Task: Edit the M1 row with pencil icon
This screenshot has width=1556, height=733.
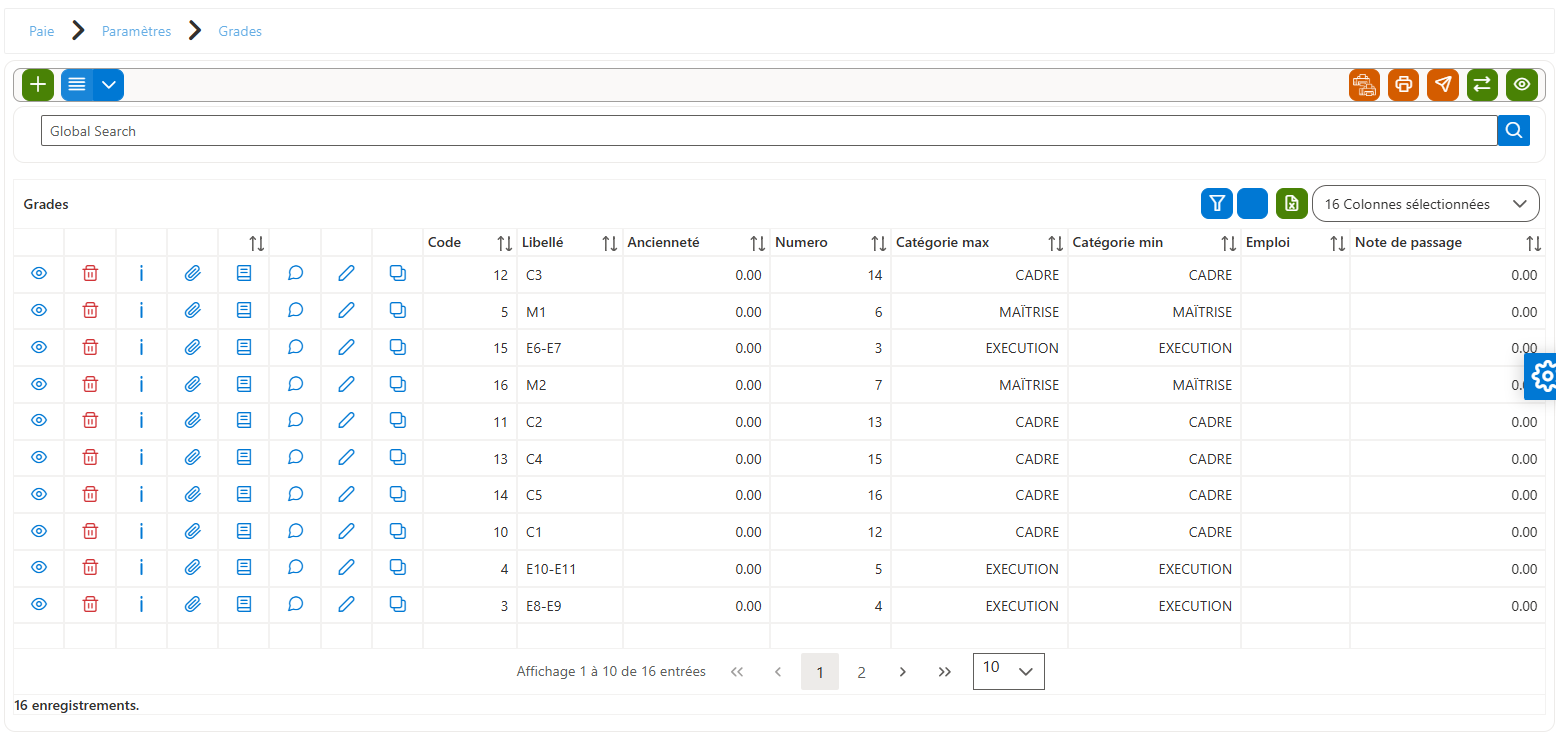Action: (x=346, y=311)
